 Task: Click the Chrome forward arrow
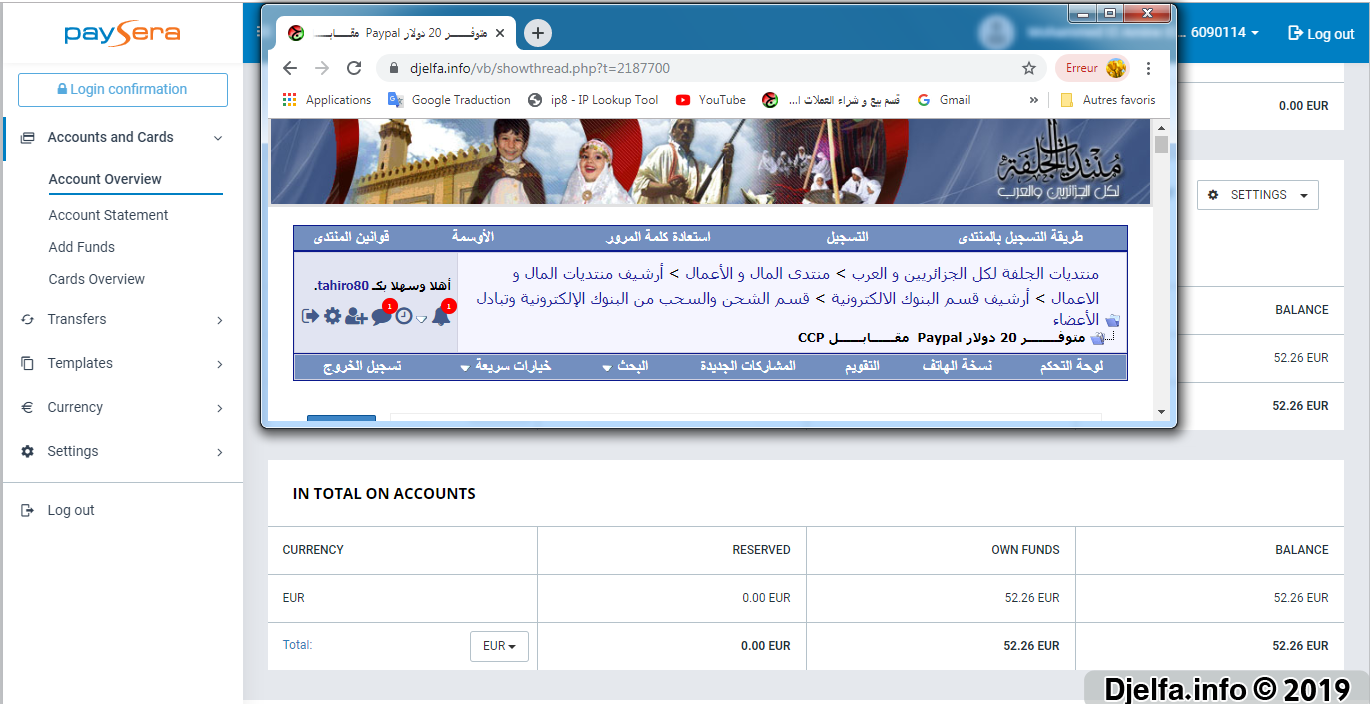(322, 68)
